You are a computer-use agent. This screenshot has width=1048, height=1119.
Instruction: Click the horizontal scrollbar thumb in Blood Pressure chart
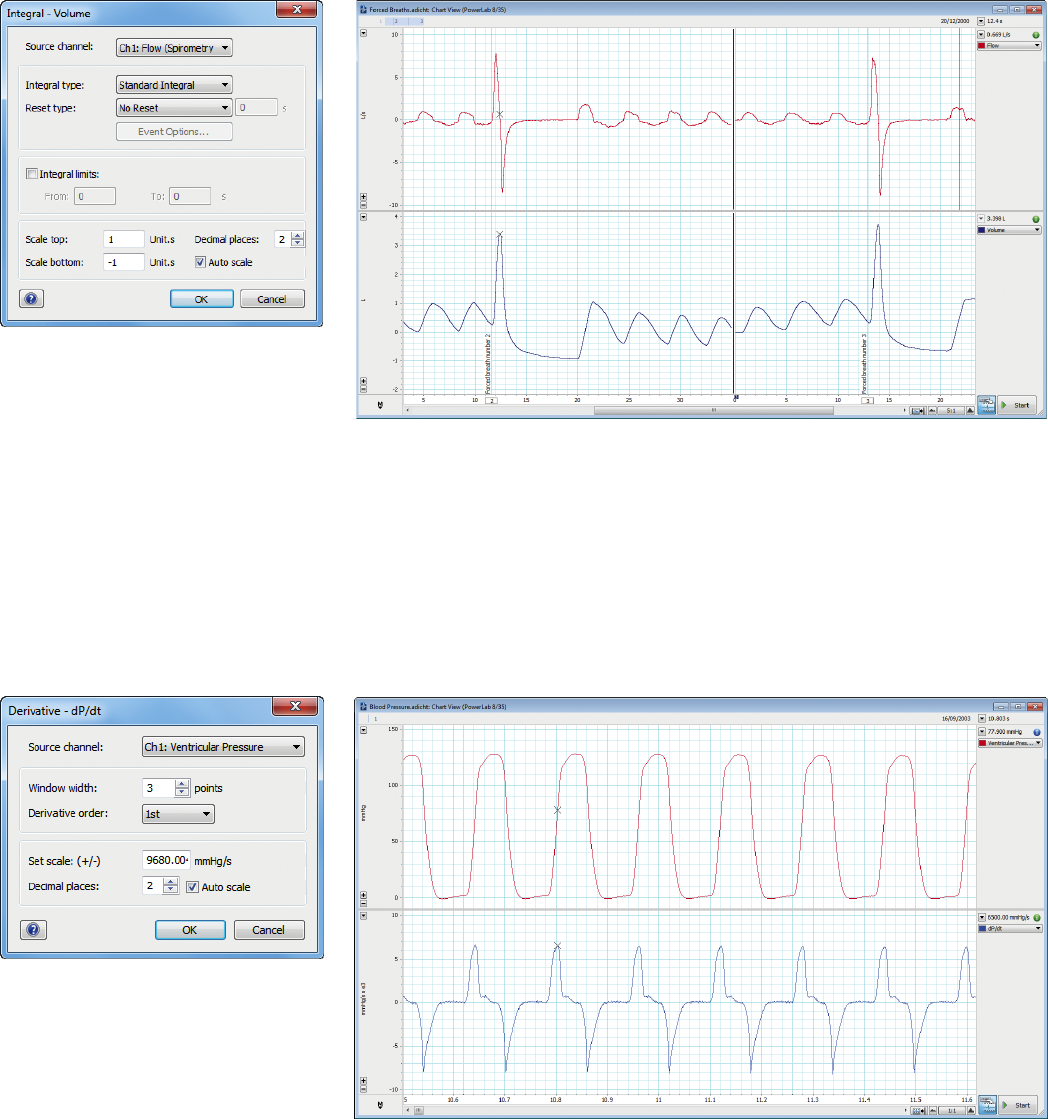tap(419, 1110)
